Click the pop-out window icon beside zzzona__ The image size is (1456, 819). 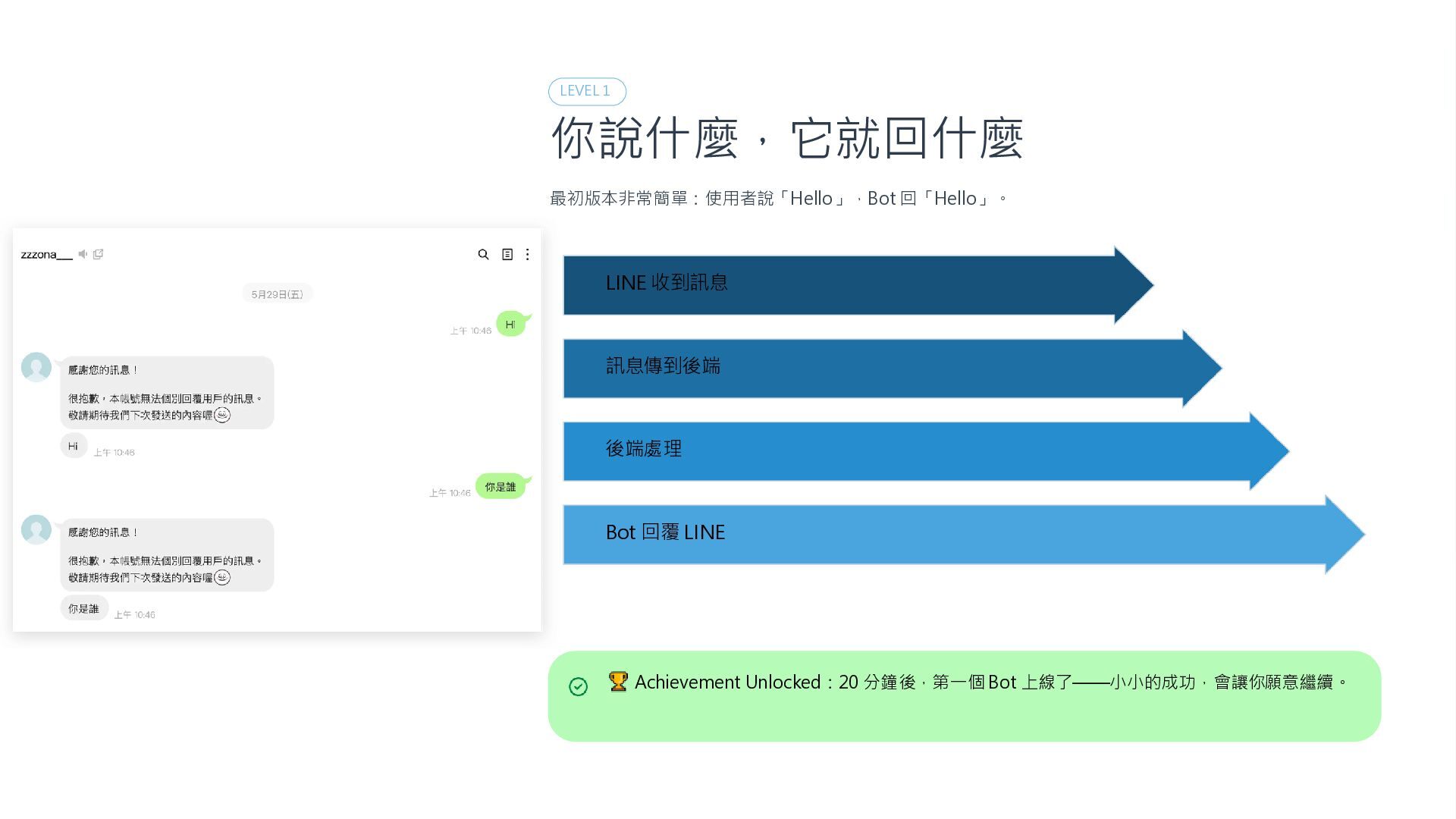click(x=98, y=254)
